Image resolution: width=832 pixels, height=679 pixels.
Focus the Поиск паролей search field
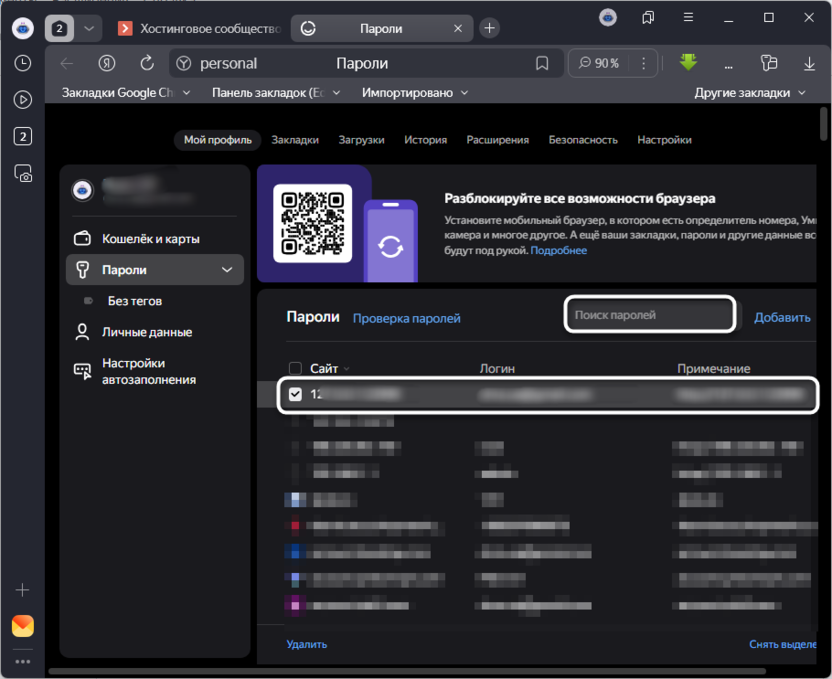[650, 315]
